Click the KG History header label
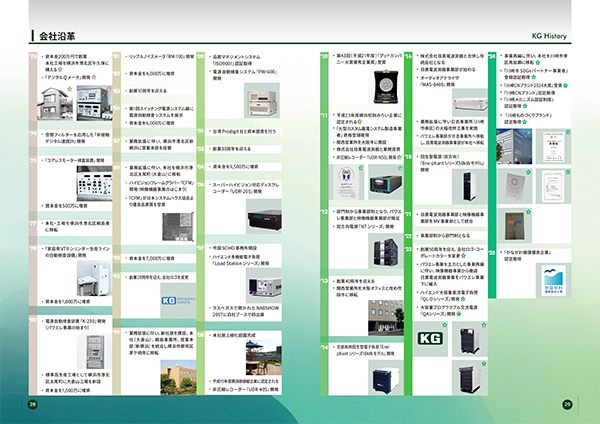 549,36
